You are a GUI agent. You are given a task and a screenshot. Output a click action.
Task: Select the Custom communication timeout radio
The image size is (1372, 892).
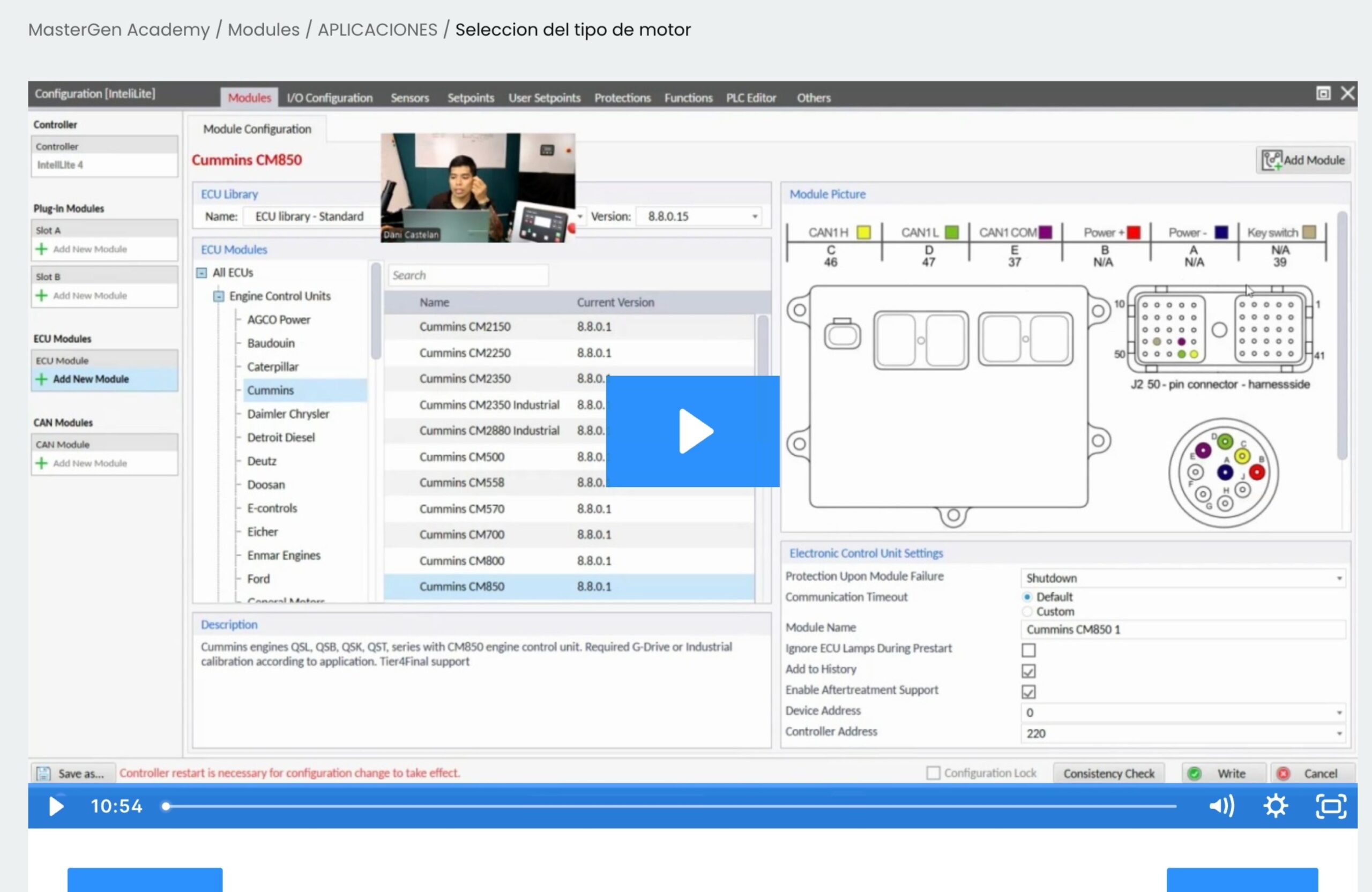tap(1027, 611)
